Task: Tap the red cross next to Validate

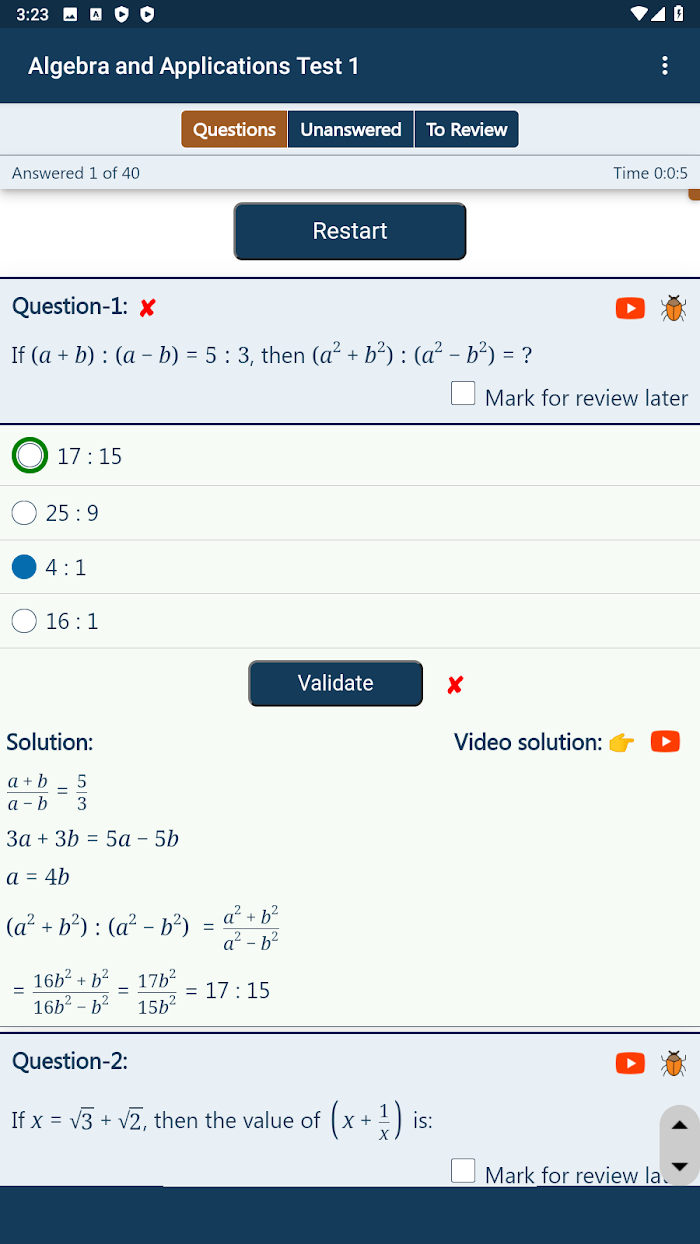Action: pos(455,685)
